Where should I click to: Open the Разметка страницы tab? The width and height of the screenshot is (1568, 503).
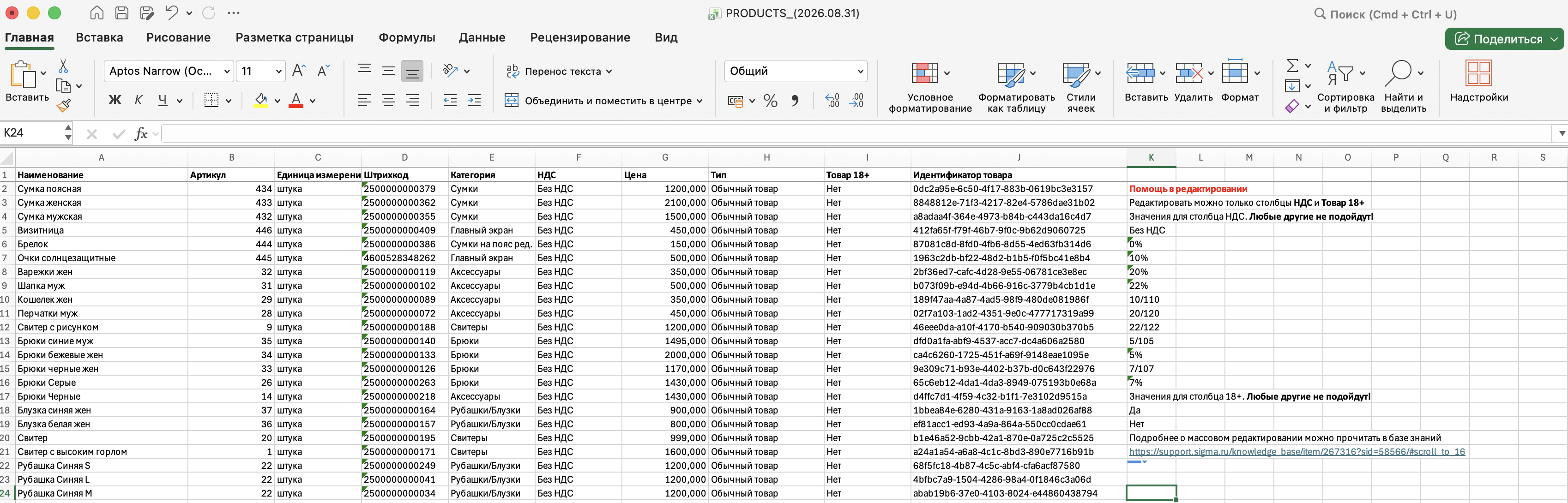coord(295,38)
